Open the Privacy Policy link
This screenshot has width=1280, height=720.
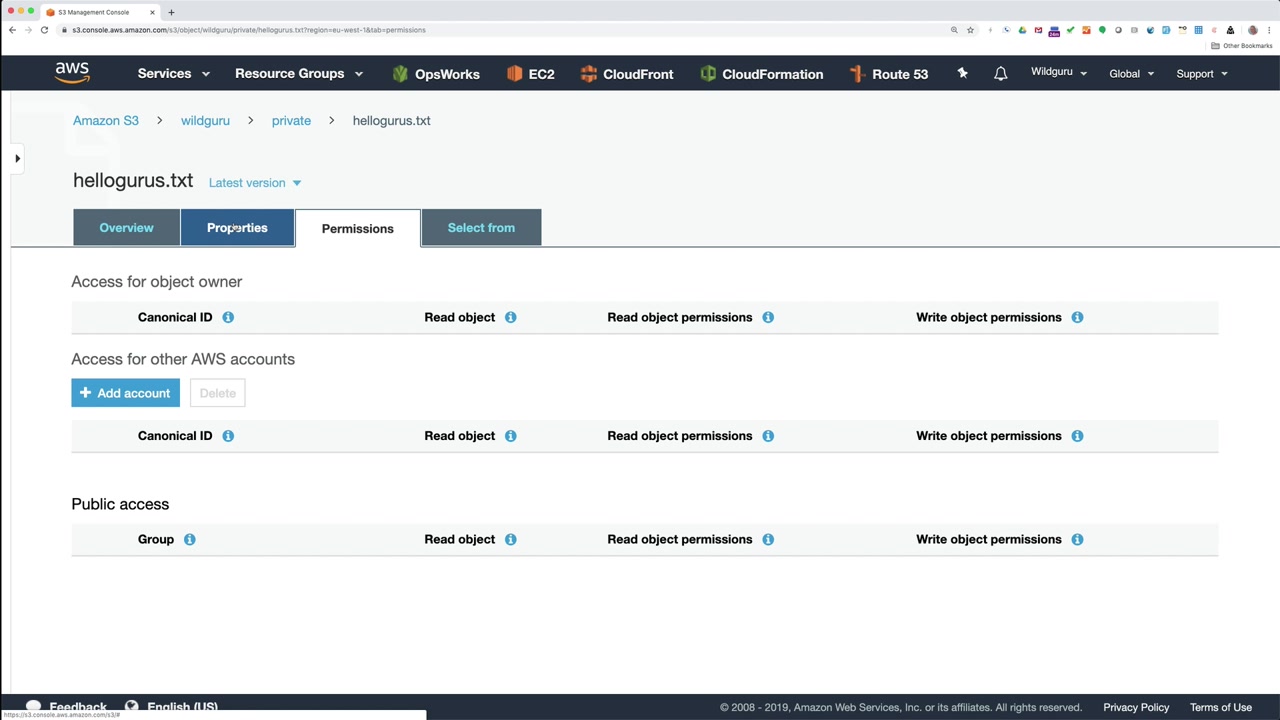[1136, 708]
